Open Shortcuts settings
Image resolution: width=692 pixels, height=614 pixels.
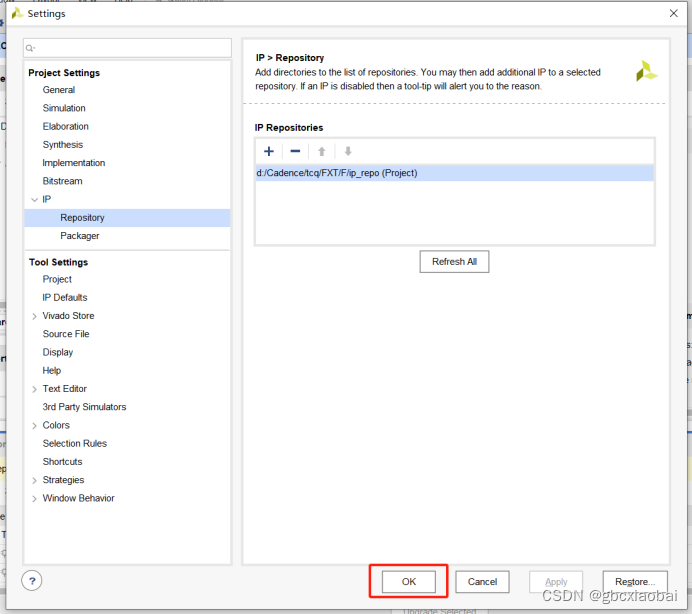[x=62, y=462]
